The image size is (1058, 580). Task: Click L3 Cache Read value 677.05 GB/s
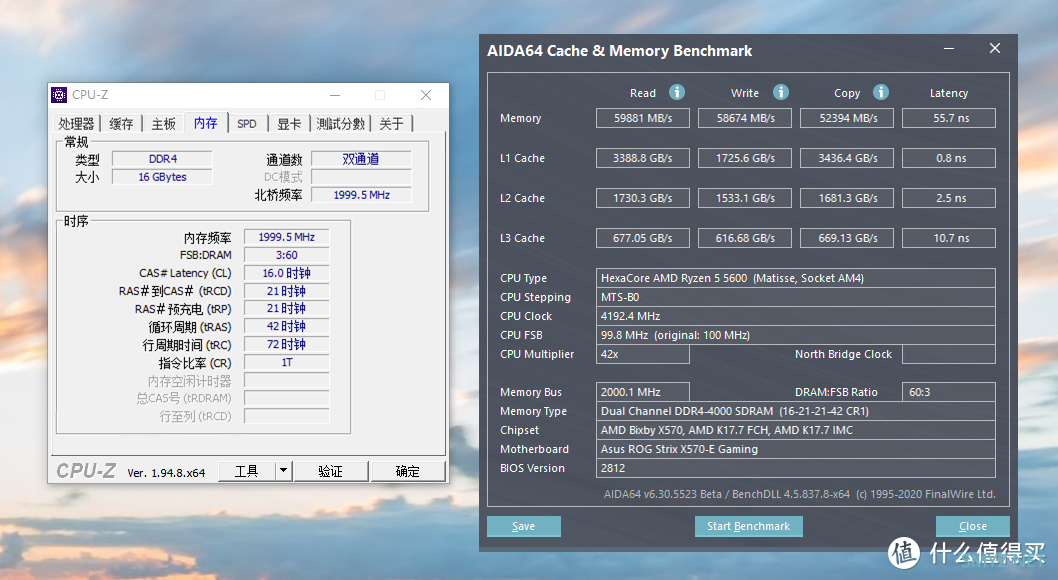point(643,238)
